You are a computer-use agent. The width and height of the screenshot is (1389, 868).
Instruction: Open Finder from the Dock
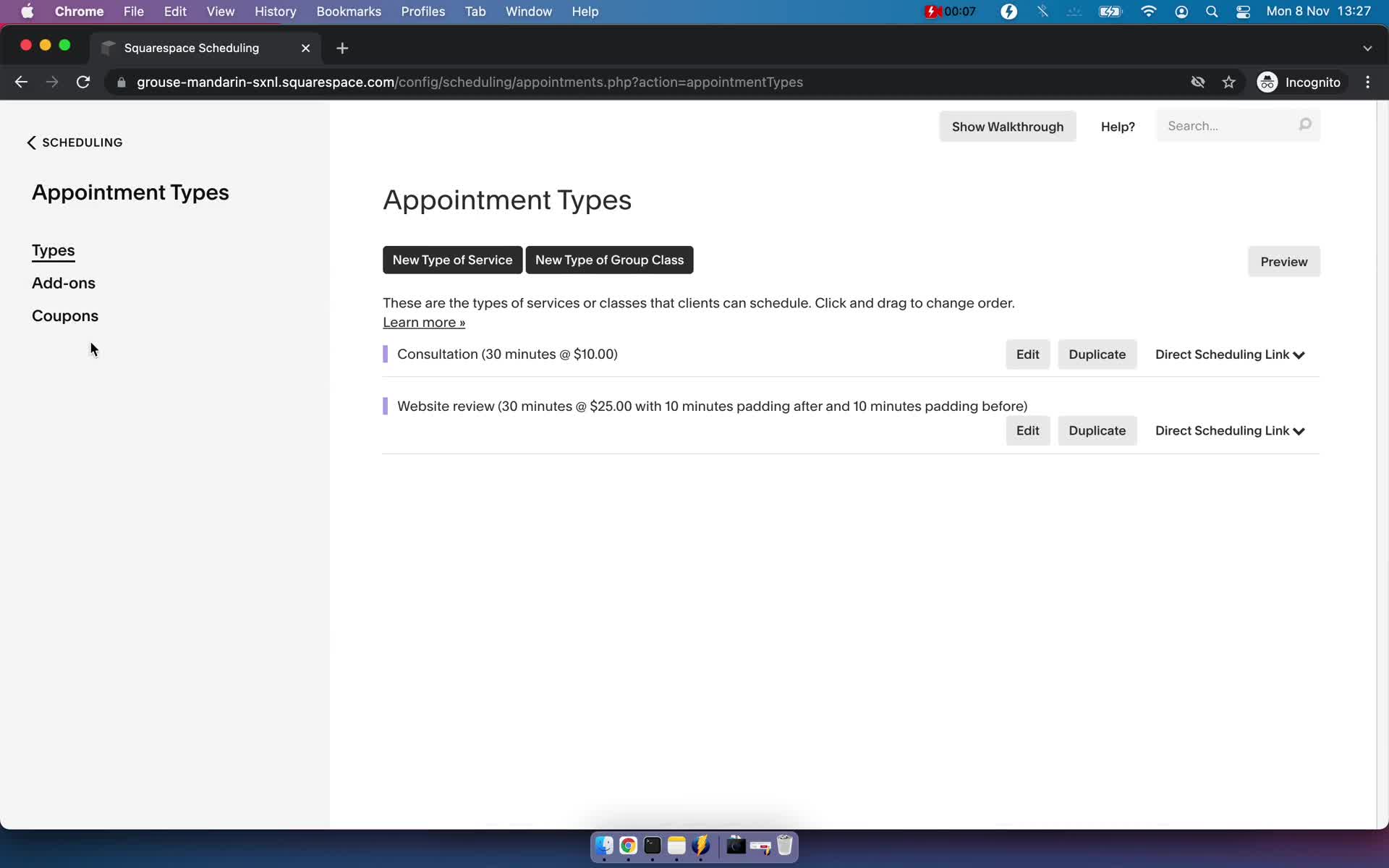[x=604, y=846]
